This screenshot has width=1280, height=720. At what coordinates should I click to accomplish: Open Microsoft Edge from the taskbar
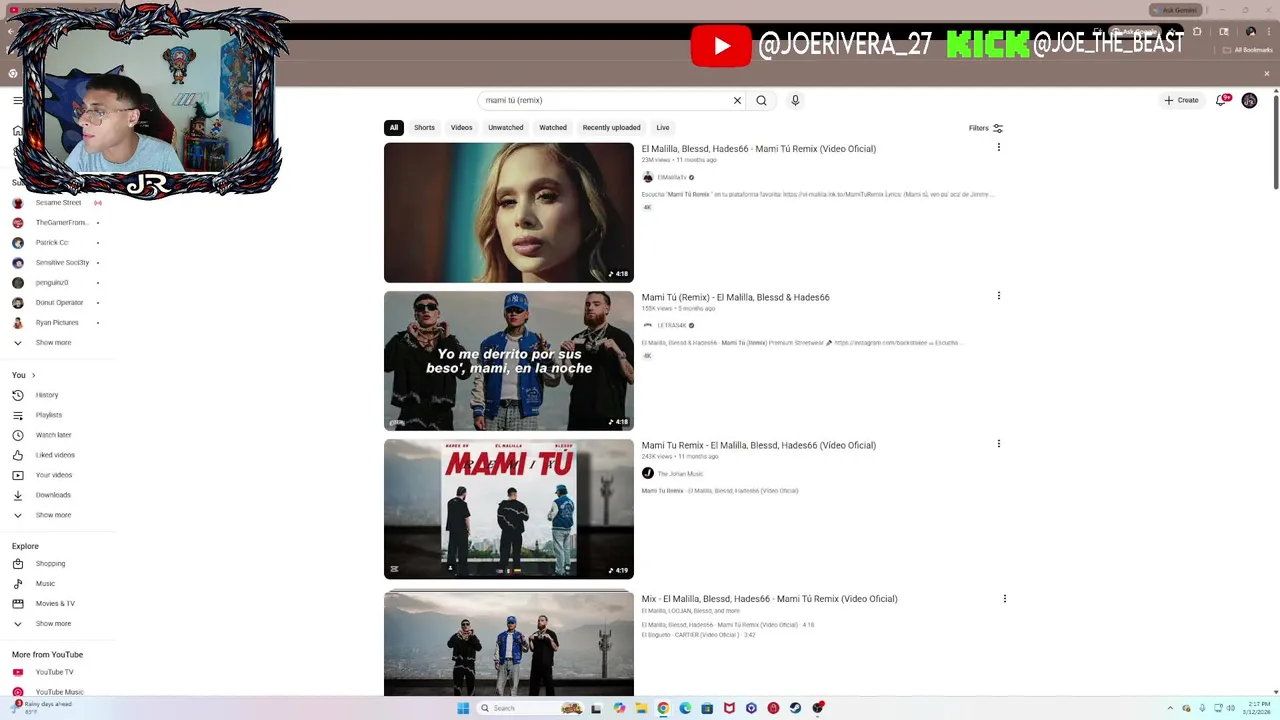tap(685, 708)
